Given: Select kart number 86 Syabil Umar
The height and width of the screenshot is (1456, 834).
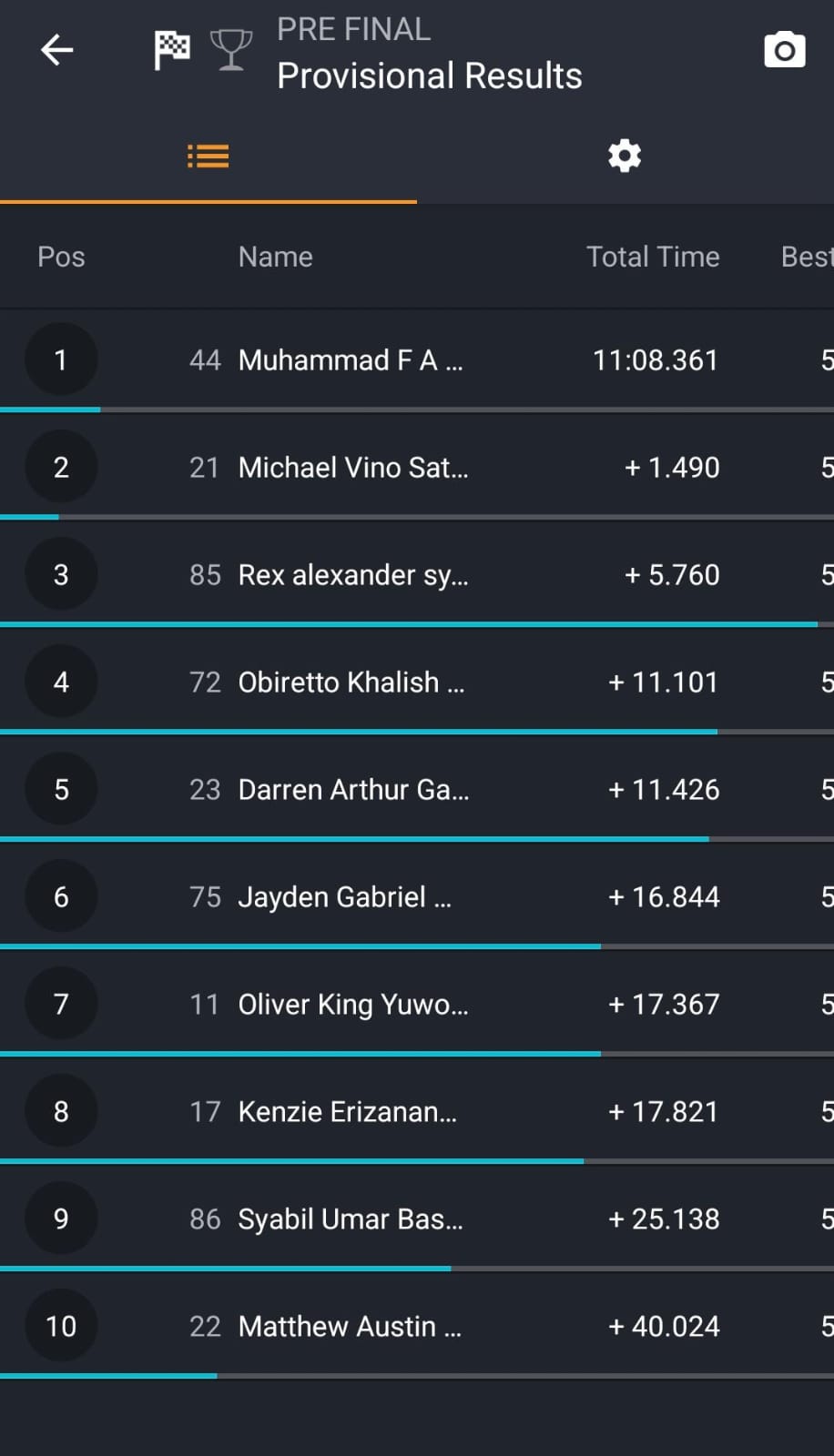Looking at the screenshot, I should click(205, 1219).
